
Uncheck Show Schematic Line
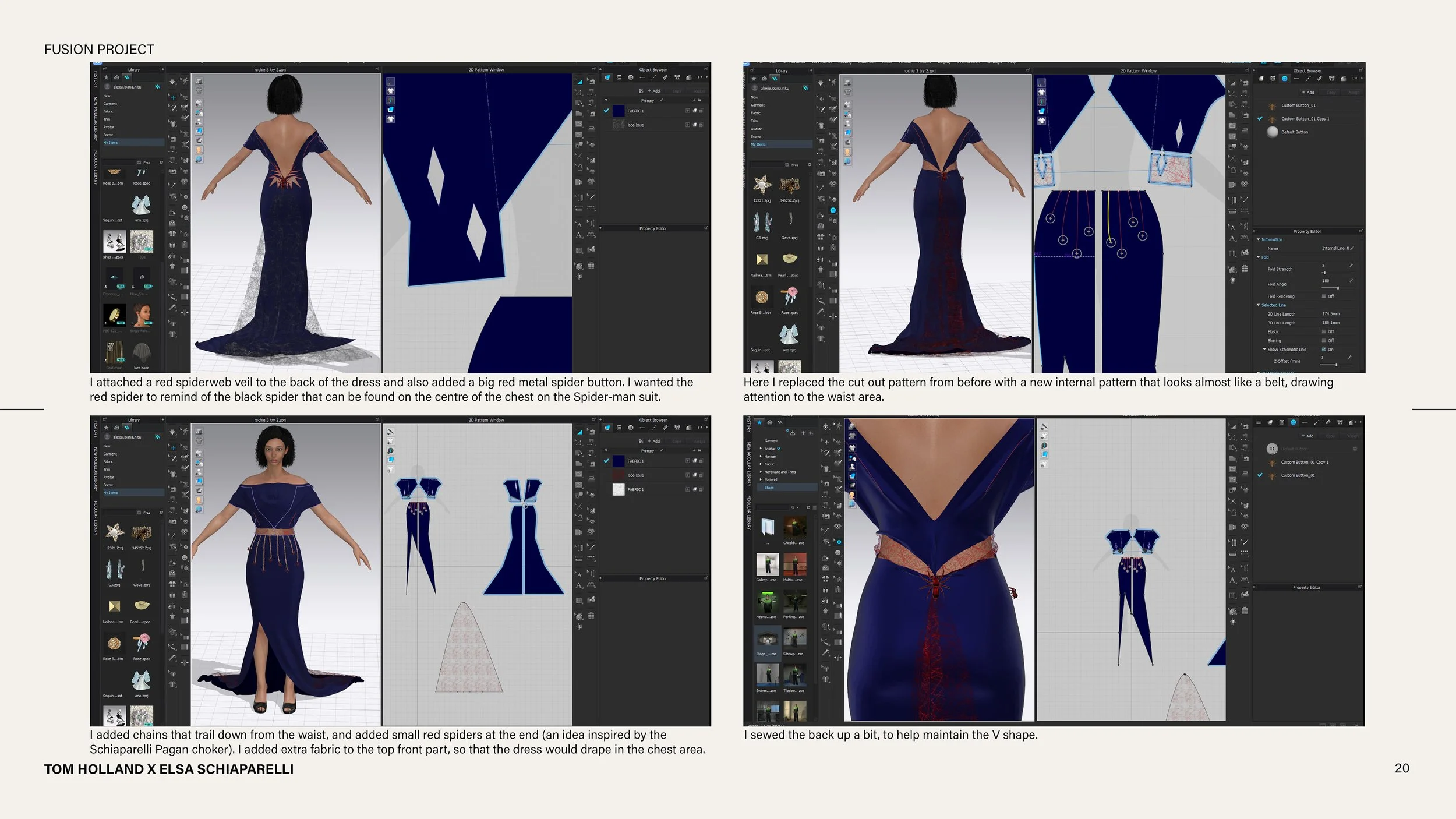1324,350
